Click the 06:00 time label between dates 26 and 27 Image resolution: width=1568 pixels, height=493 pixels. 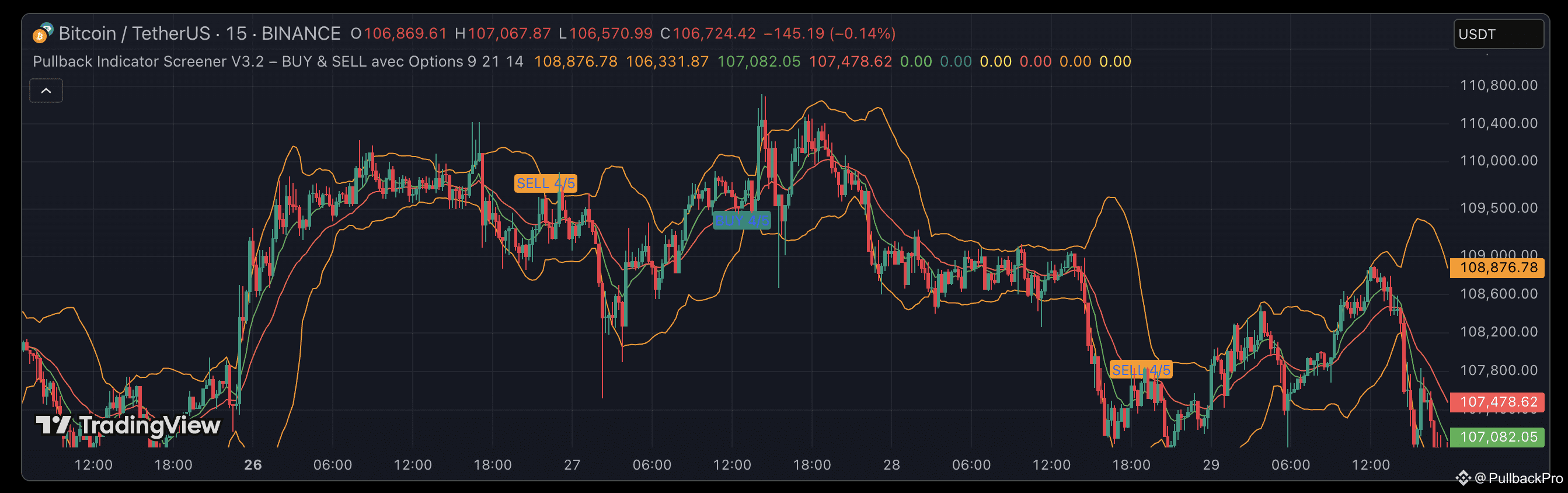pyautogui.click(x=333, y=465)
